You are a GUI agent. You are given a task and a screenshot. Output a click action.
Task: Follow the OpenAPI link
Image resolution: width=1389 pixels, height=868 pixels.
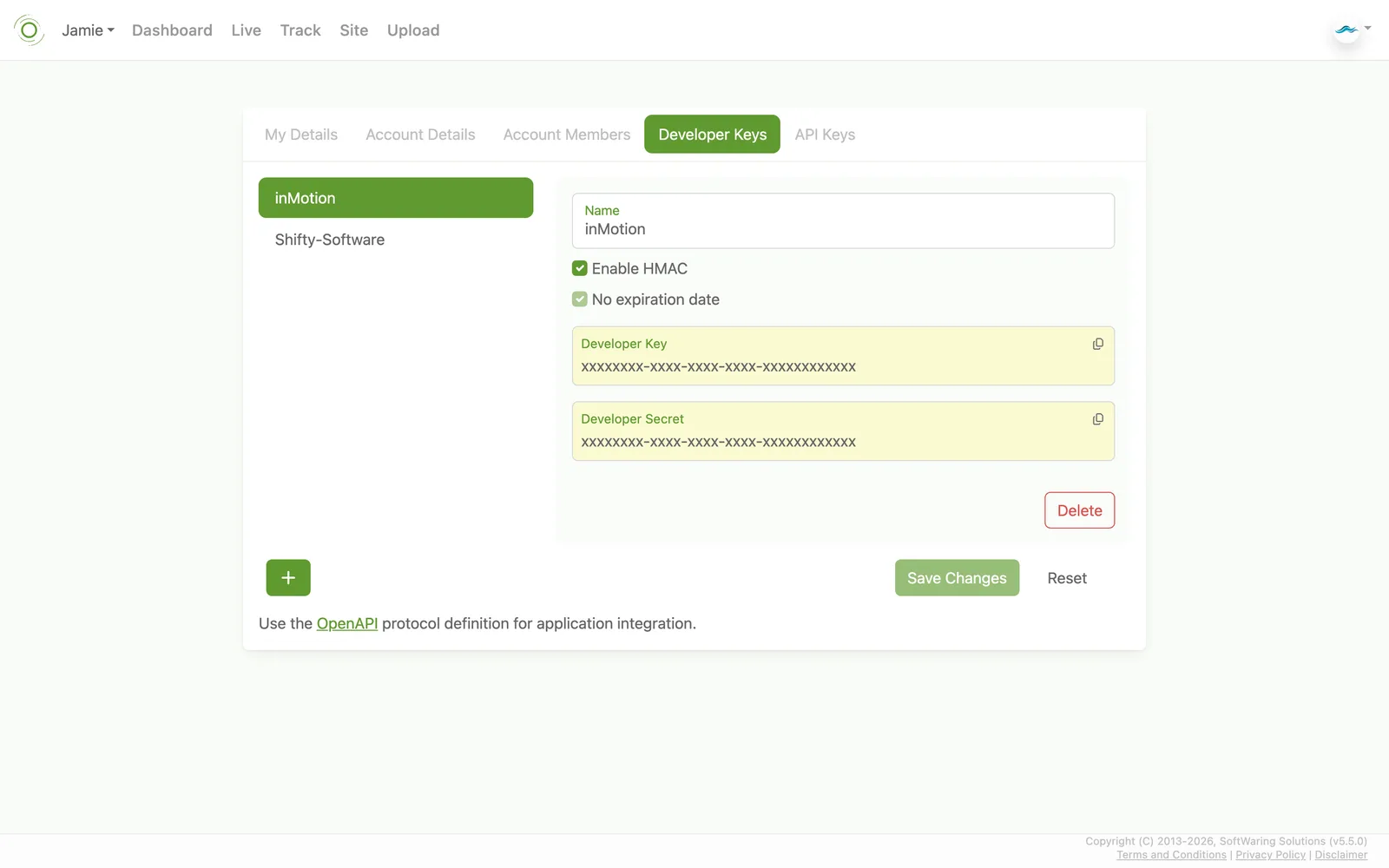tap(347, 623)
